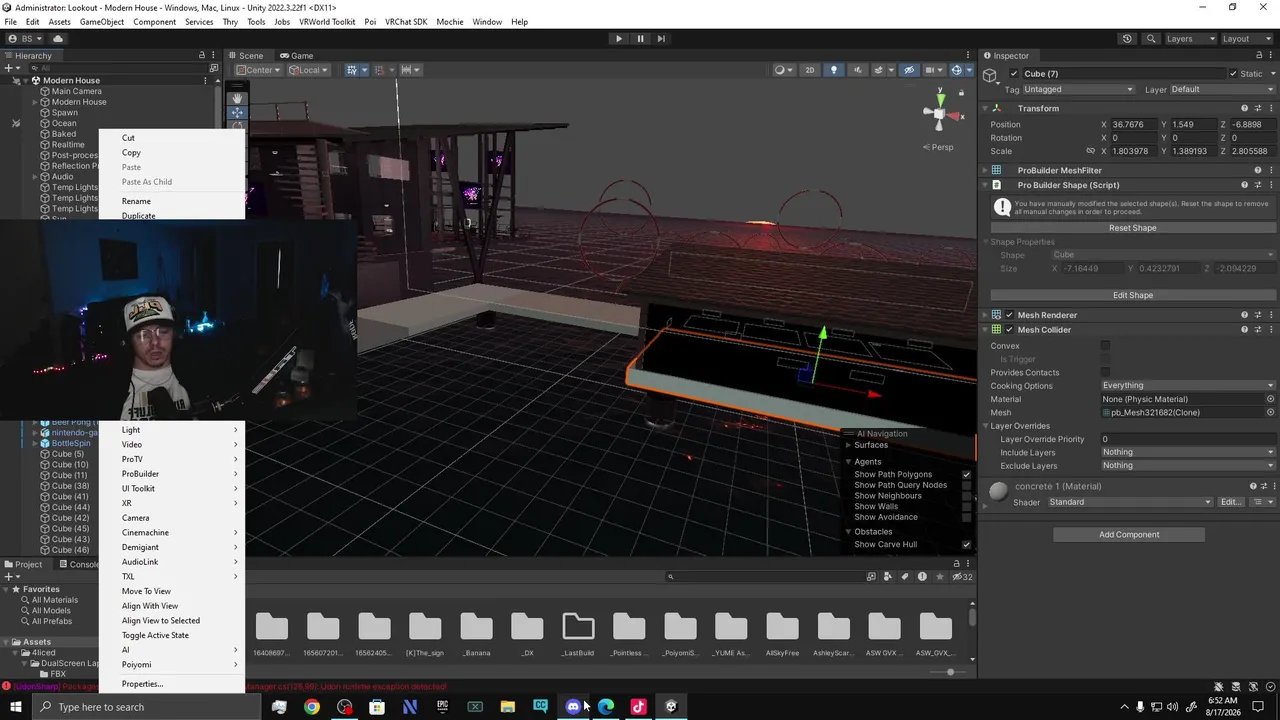Toggle the Static checkbox
Viewport: 1280px width, 720px height.
(x=1233, y=74)
